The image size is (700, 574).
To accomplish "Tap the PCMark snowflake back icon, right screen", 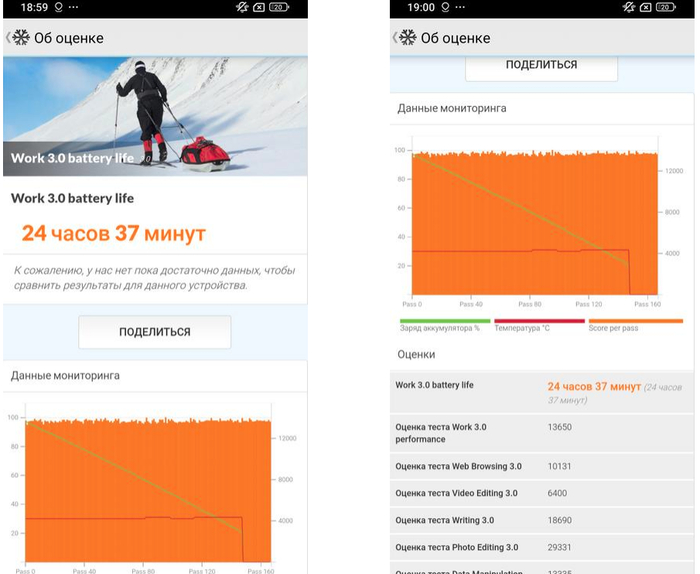I will pos(407,38).
